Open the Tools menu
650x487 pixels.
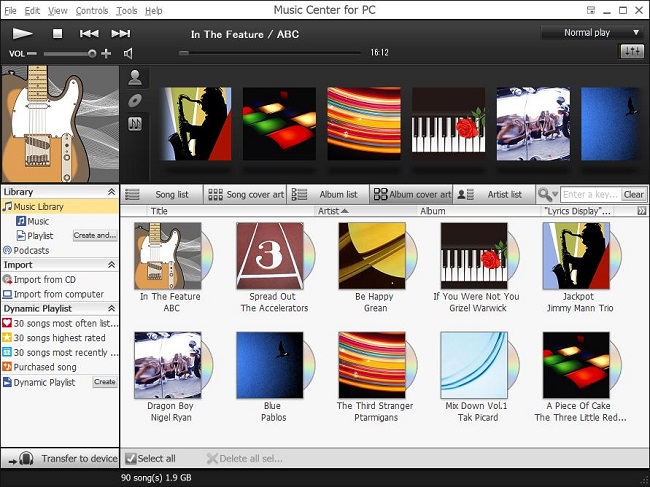(x=126, y=11)
